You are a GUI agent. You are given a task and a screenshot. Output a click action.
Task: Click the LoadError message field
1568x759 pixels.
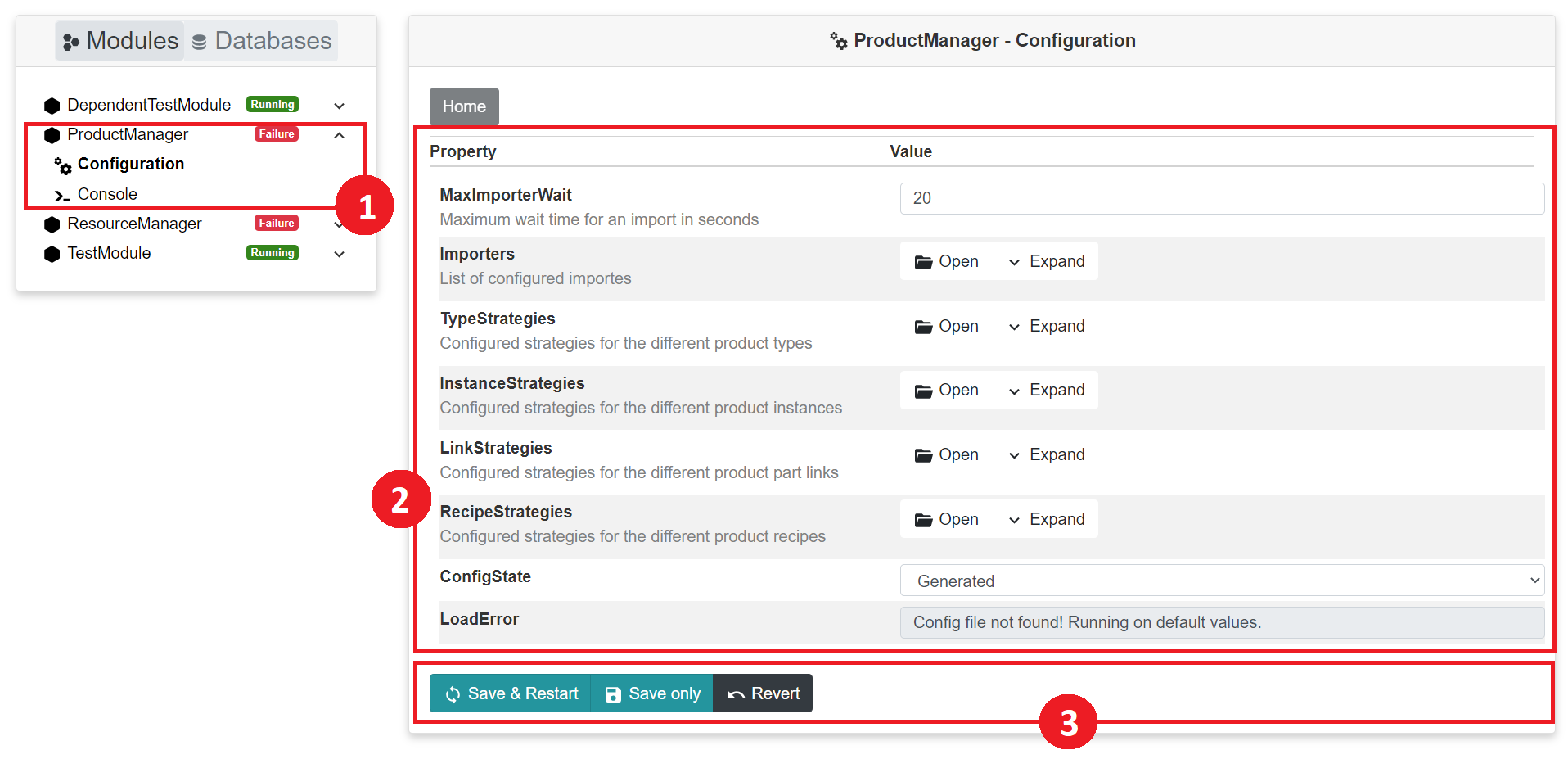(x=1222, y=622)
